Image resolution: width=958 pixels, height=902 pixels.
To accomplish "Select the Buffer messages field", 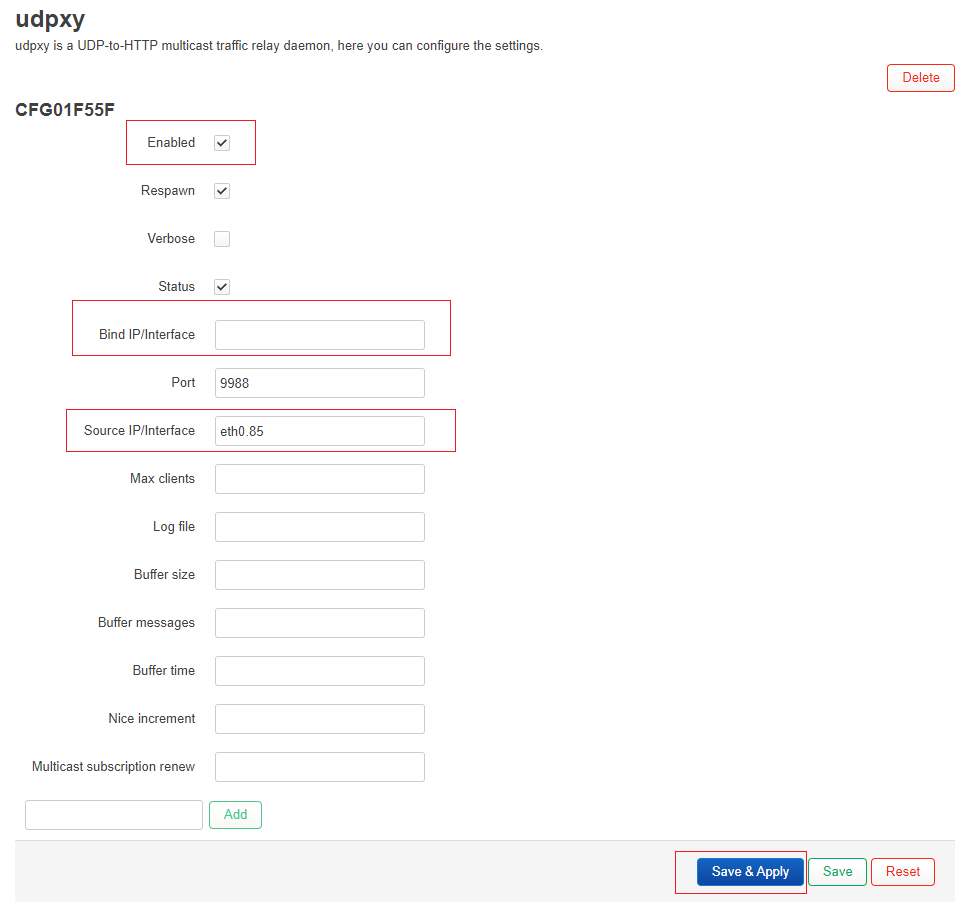I will [320, 623].
